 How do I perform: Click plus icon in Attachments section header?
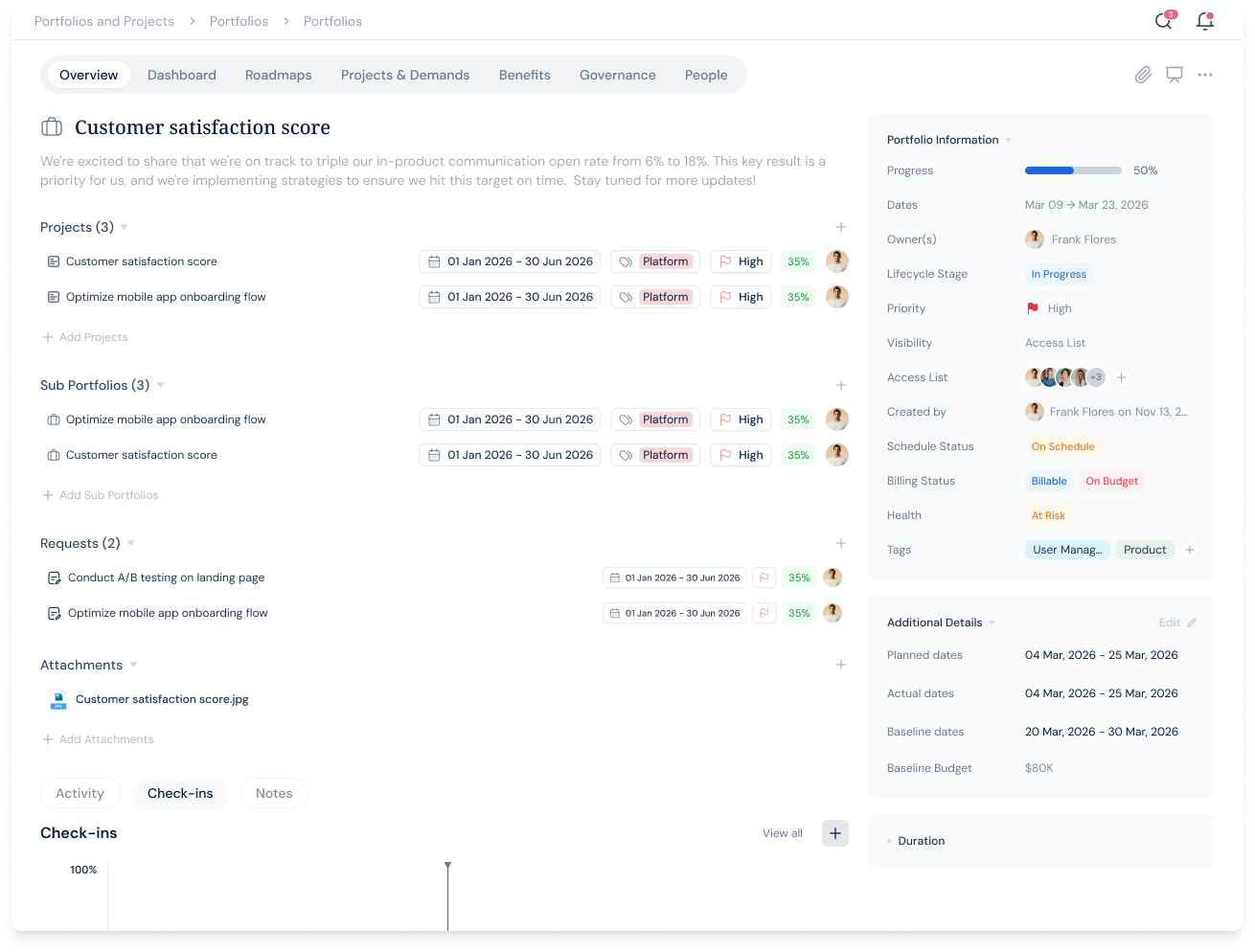(x=841, y=665)
